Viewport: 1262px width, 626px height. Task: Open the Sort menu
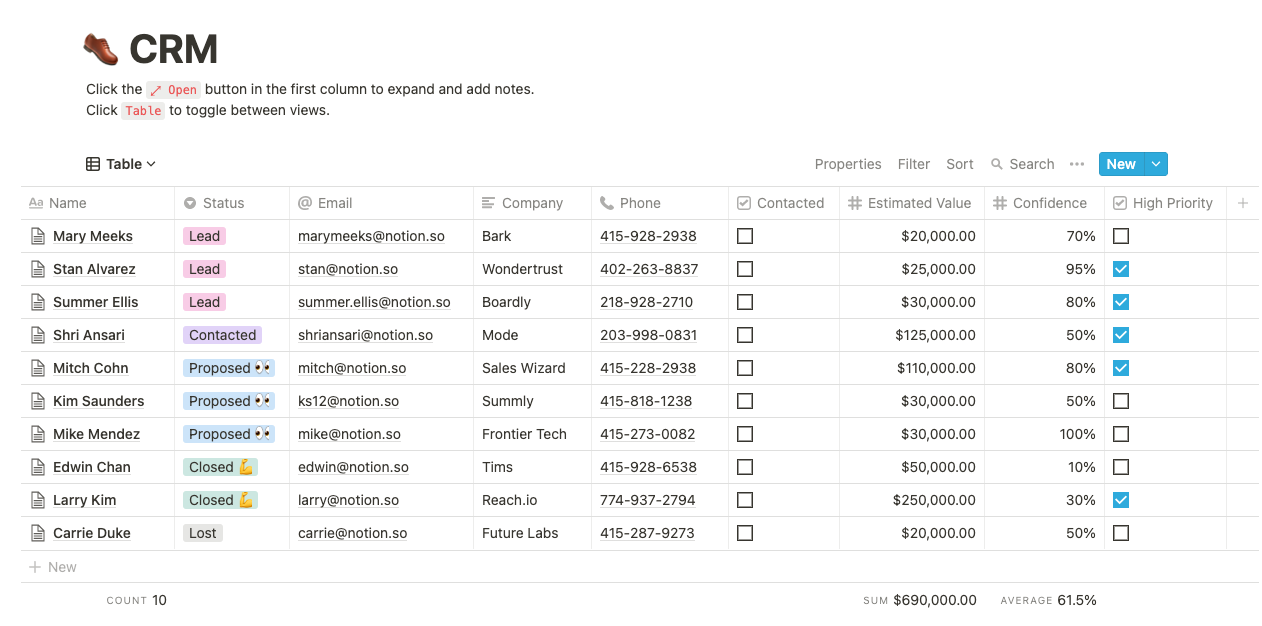pos(960,164)
